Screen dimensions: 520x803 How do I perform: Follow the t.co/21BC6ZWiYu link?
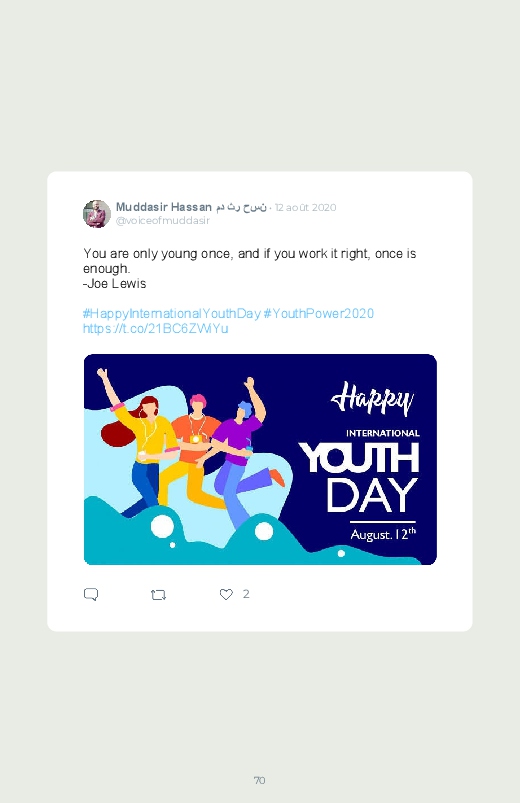(156, 328)
